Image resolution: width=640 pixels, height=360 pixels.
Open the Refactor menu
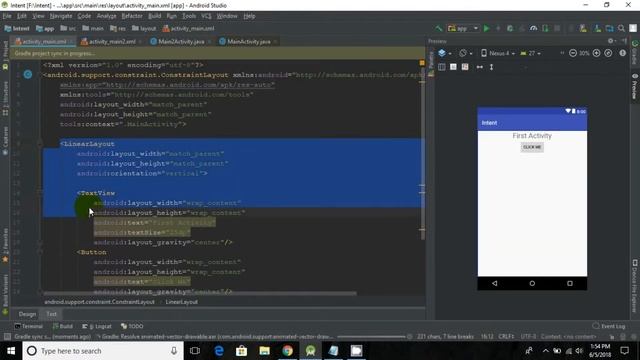pos(132,16)
